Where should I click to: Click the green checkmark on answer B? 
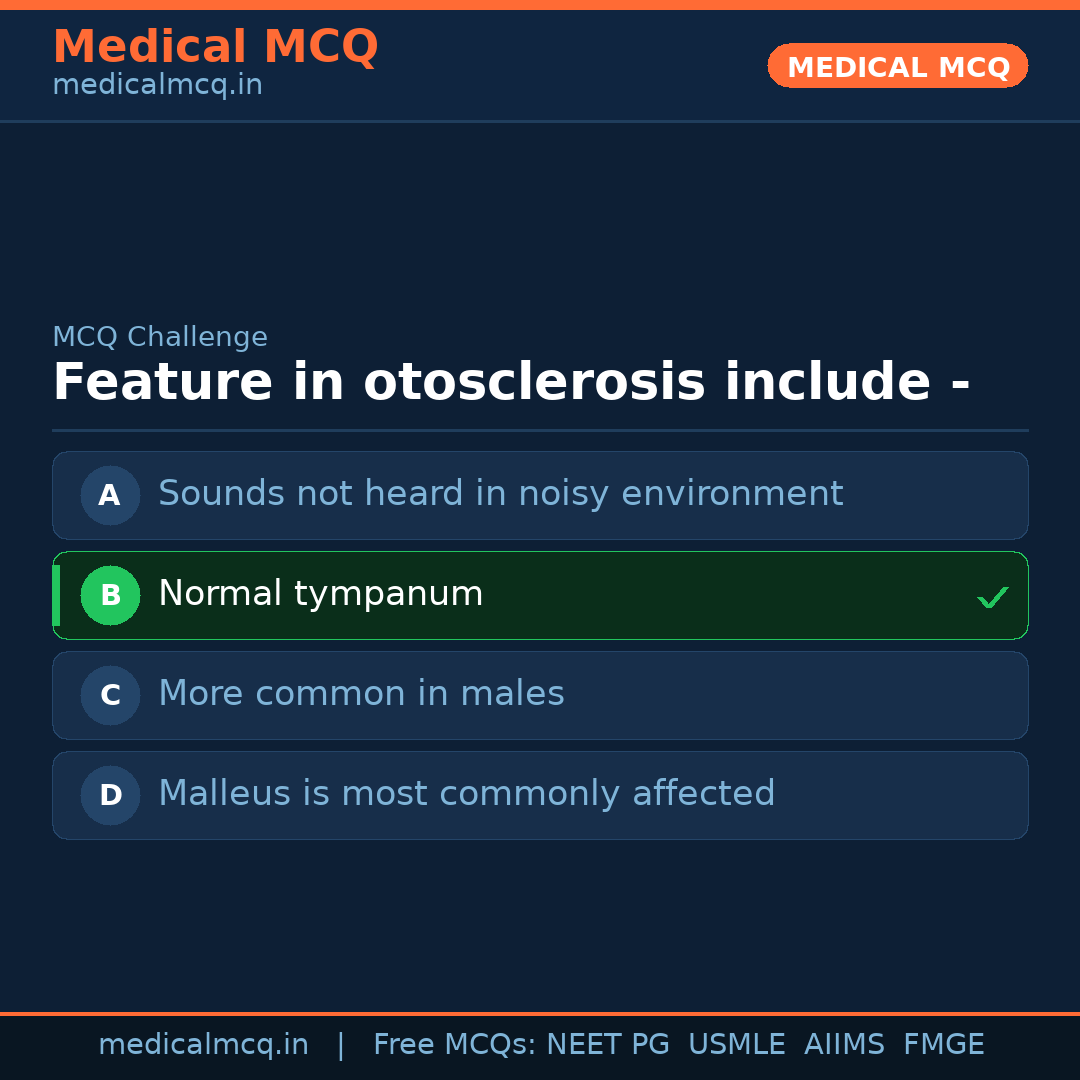993,596
